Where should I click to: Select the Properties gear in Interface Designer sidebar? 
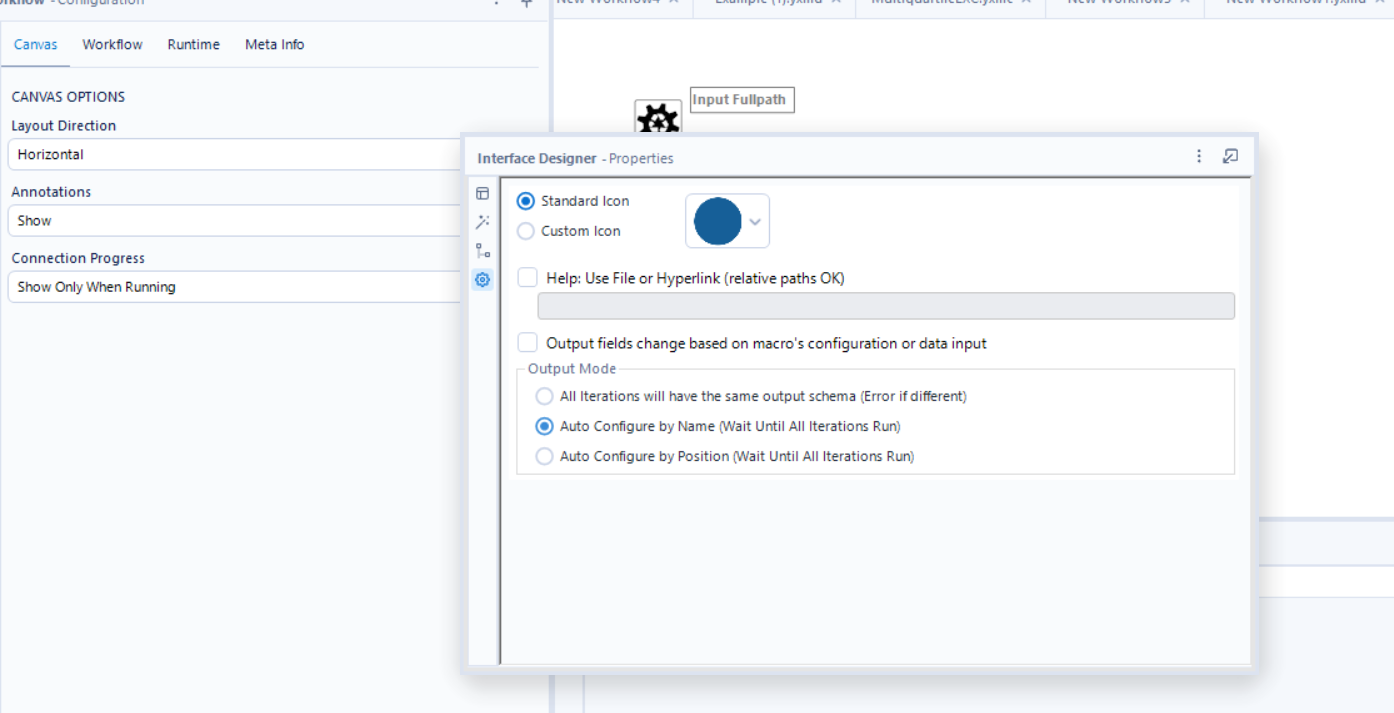[482, 279]
